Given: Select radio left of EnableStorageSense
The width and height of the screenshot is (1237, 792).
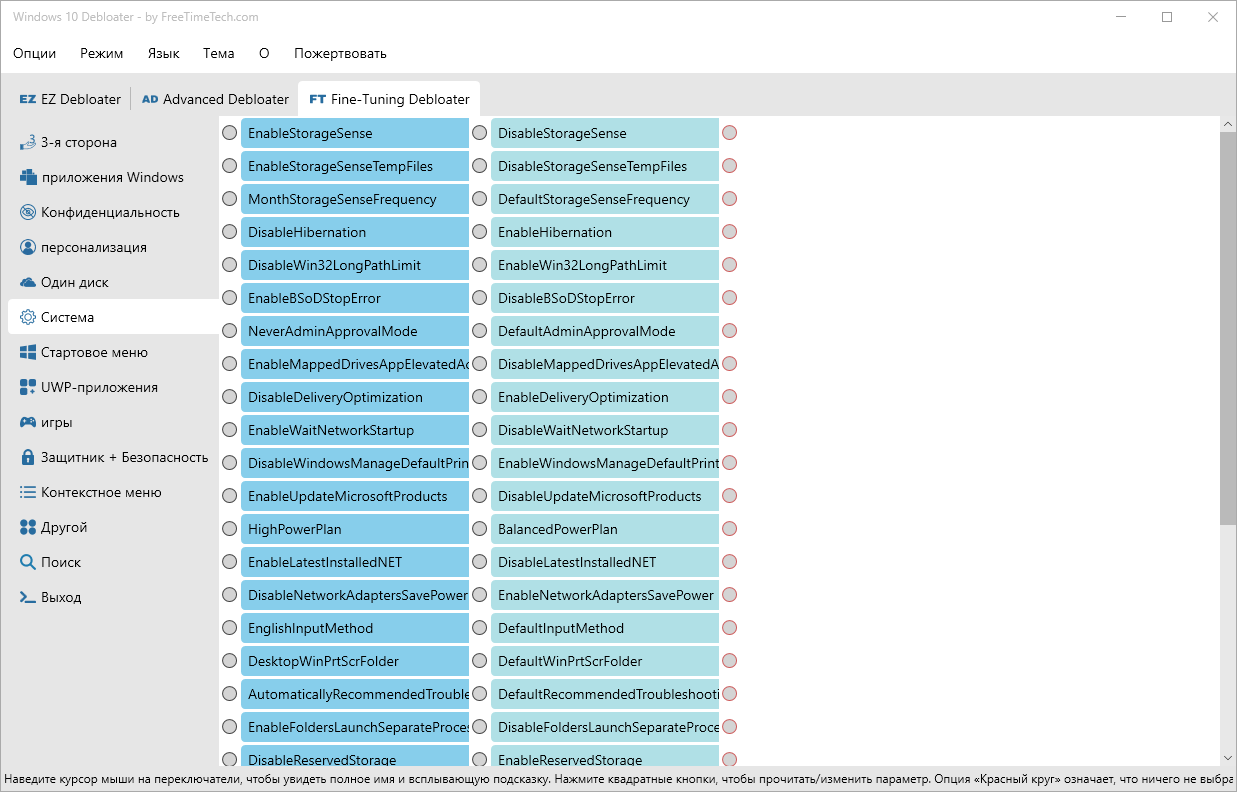Looking at the screenshot, I should click(230, 133).
